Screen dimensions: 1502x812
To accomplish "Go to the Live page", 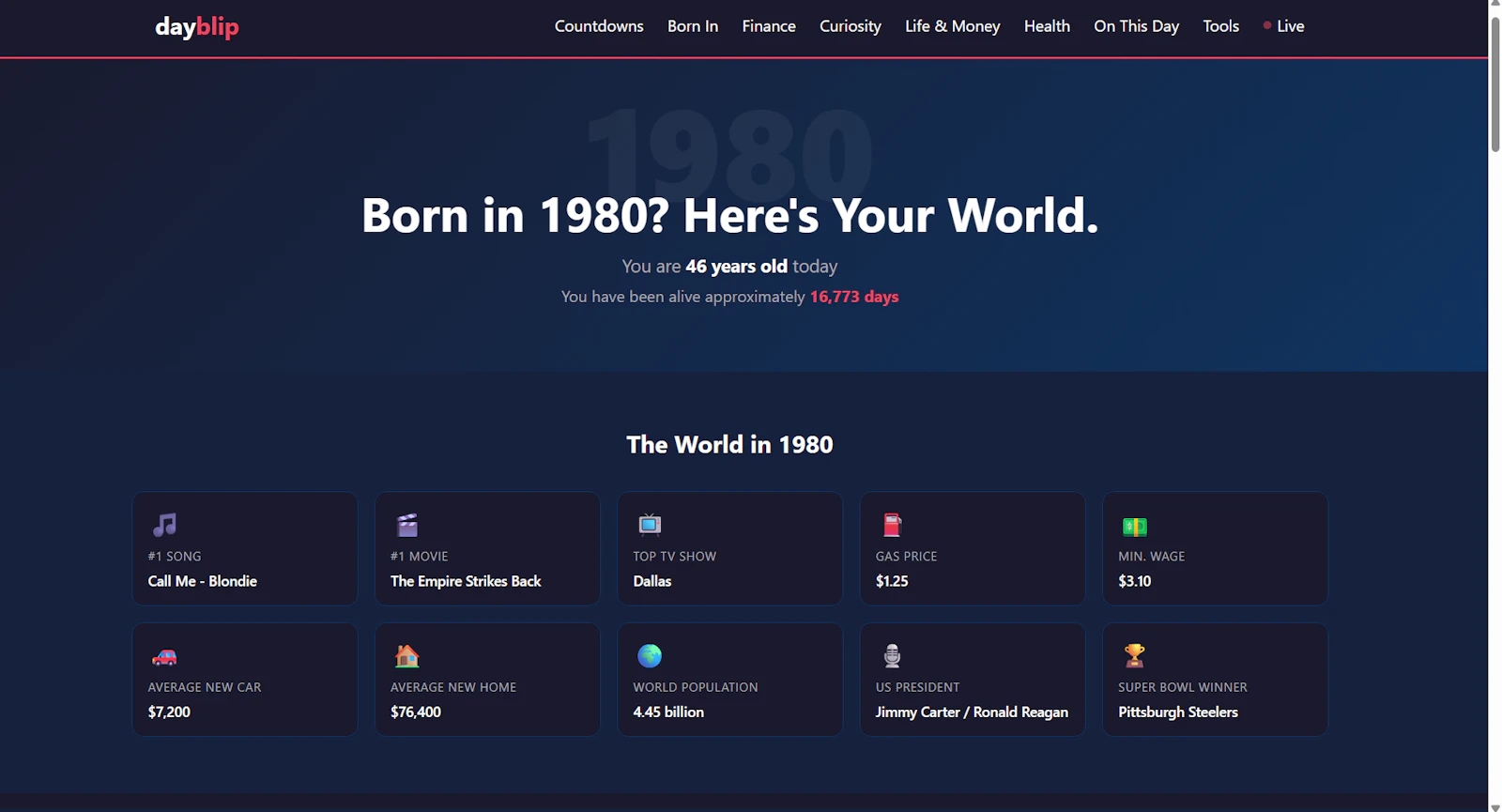I will point(1290,26).
